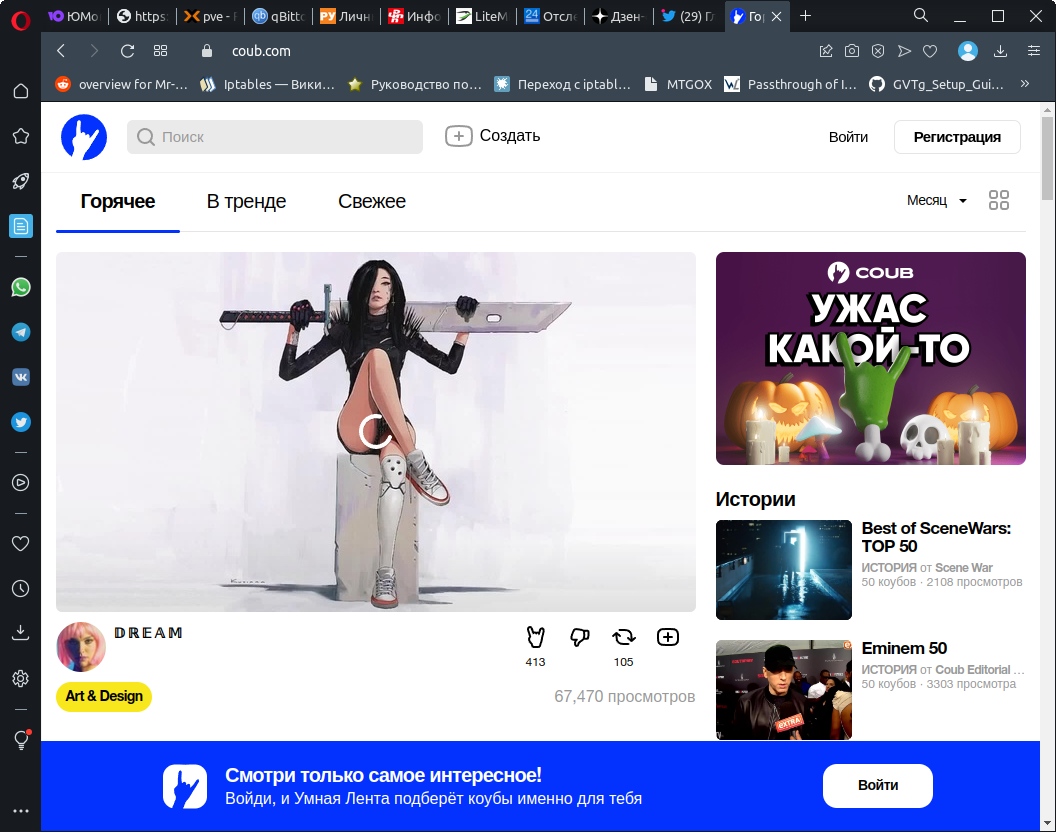
Task: Like the coub with the rock-hand icon
Action: point(535,636)
